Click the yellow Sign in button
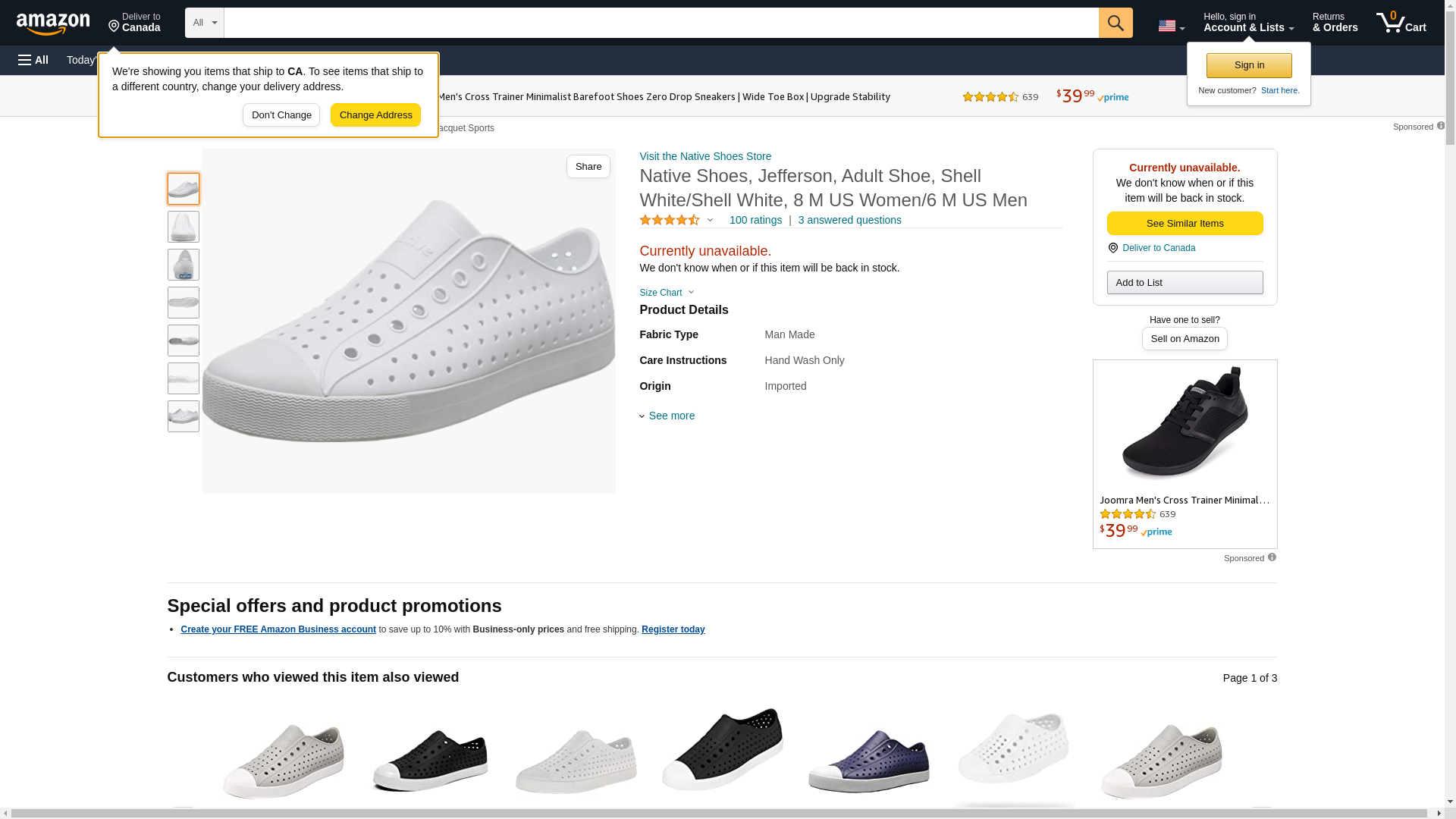Viewport: 1456px width, 819px height. point(1248,65)
